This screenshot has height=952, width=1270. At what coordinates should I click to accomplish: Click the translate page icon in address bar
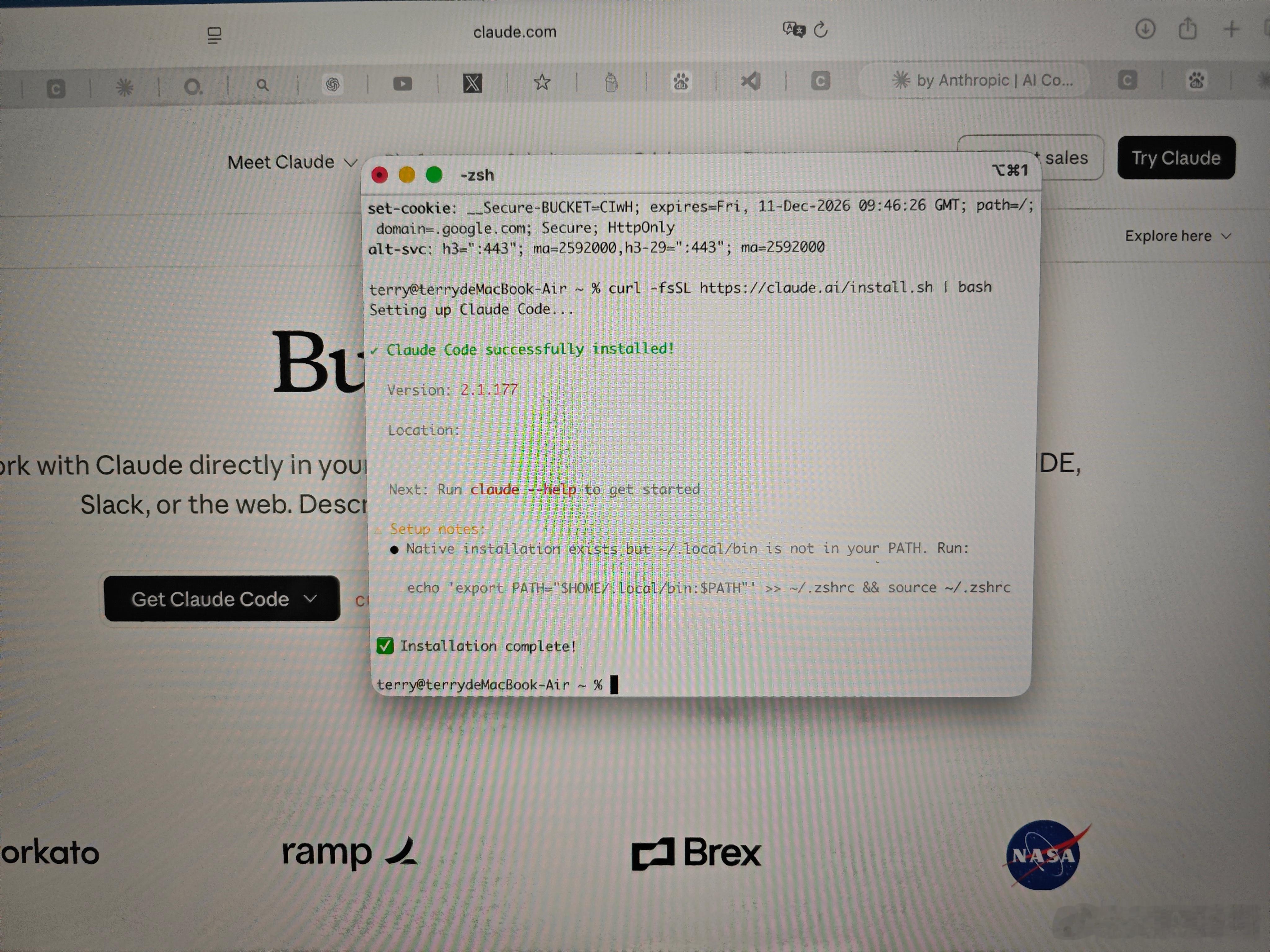tap(794, 29)
